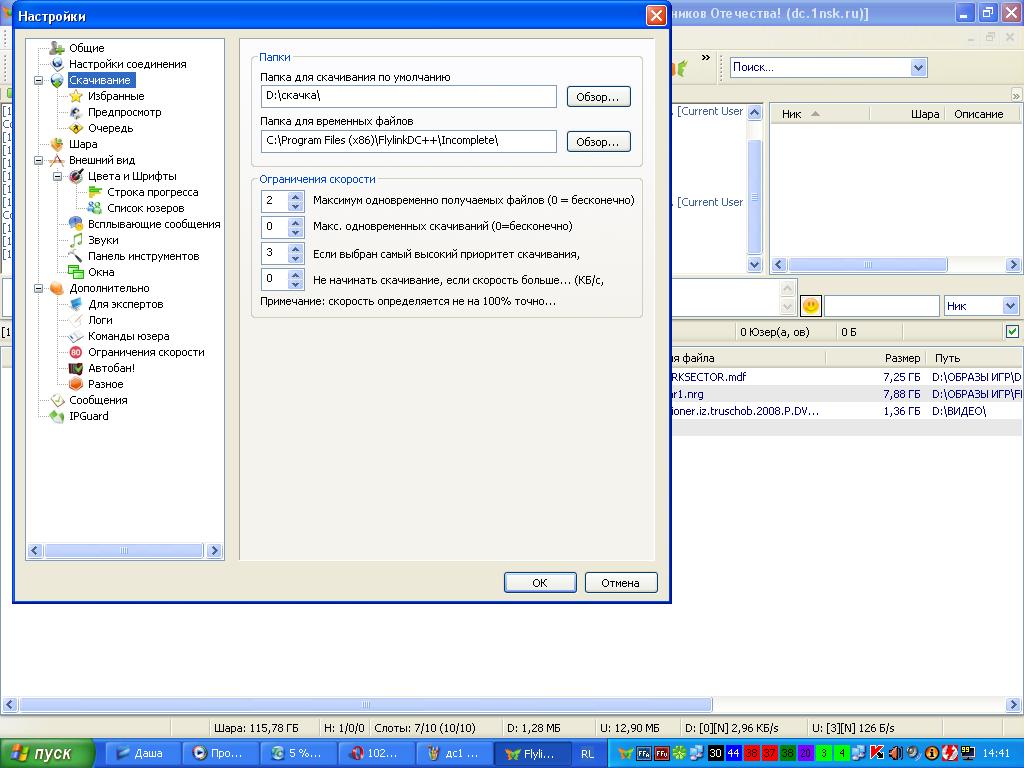Click the yellow smiley emoticon button
Viewport: 1024px width, 768px height.
[811, 306]
